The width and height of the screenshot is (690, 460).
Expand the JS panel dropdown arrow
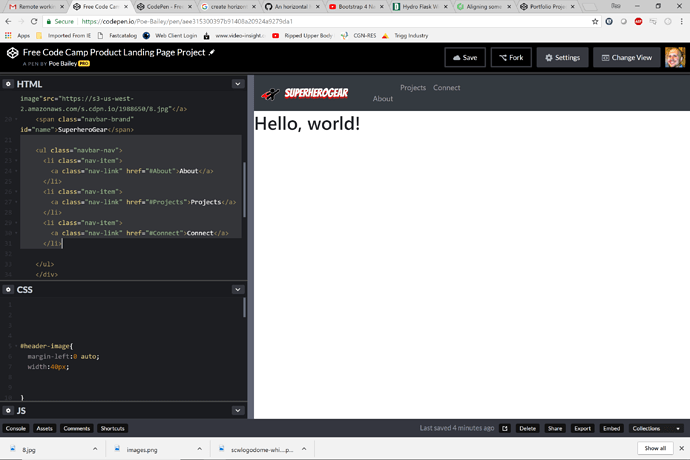[238, 410]
